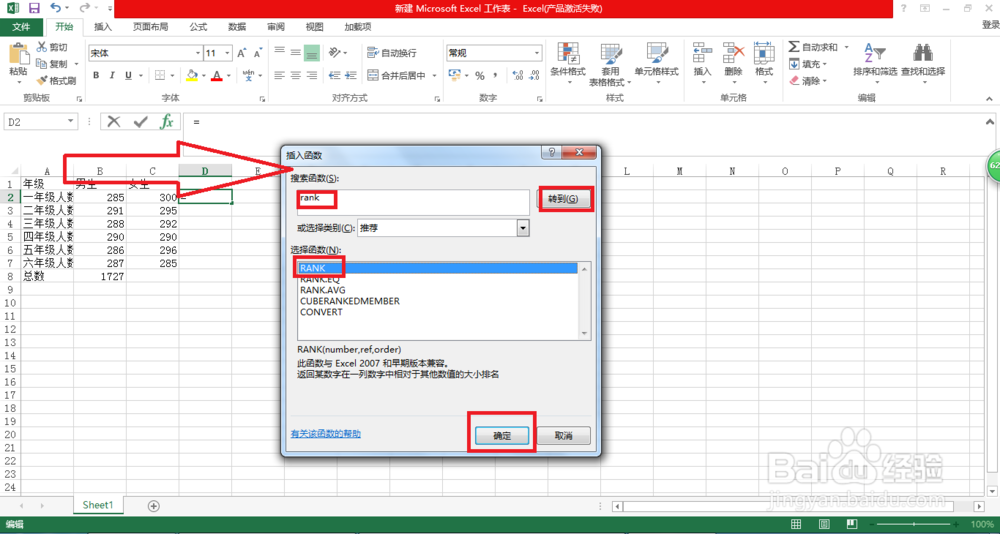Click the search function input containing rank
Viewport: 1000px width, 534px height.
pos(413,202)
